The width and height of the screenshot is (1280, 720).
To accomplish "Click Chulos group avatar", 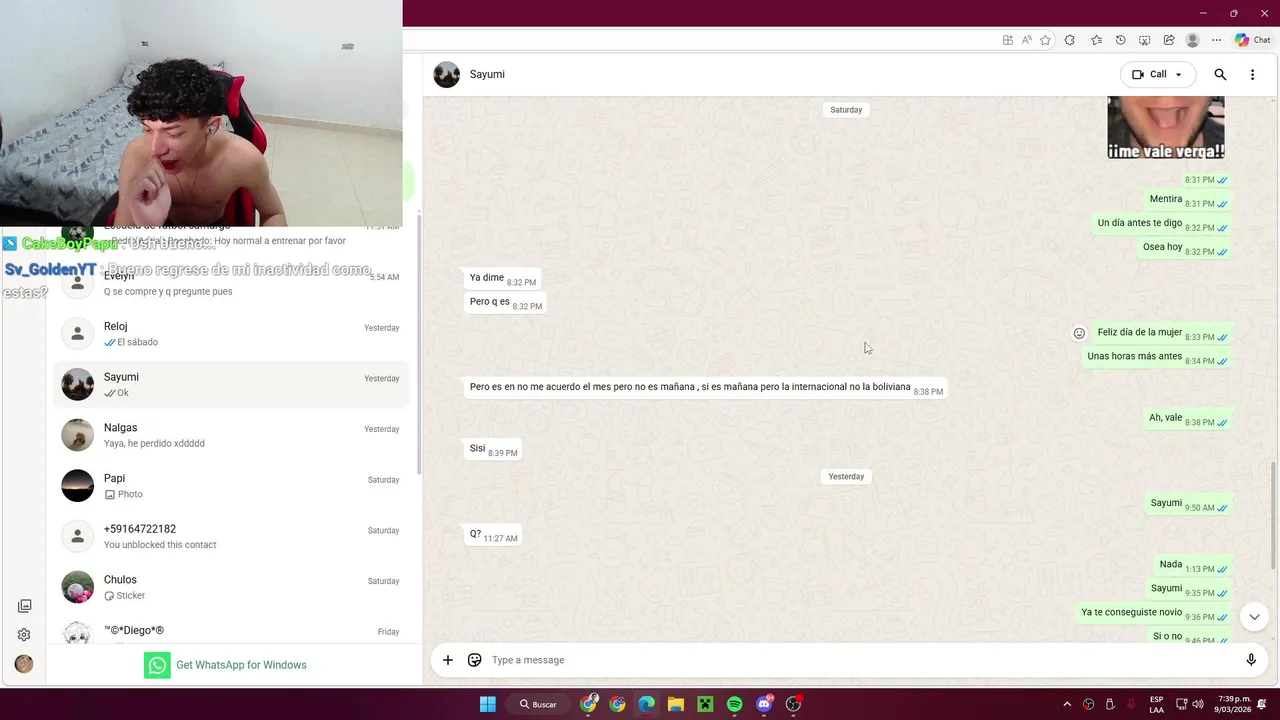I will click(78, 587).
